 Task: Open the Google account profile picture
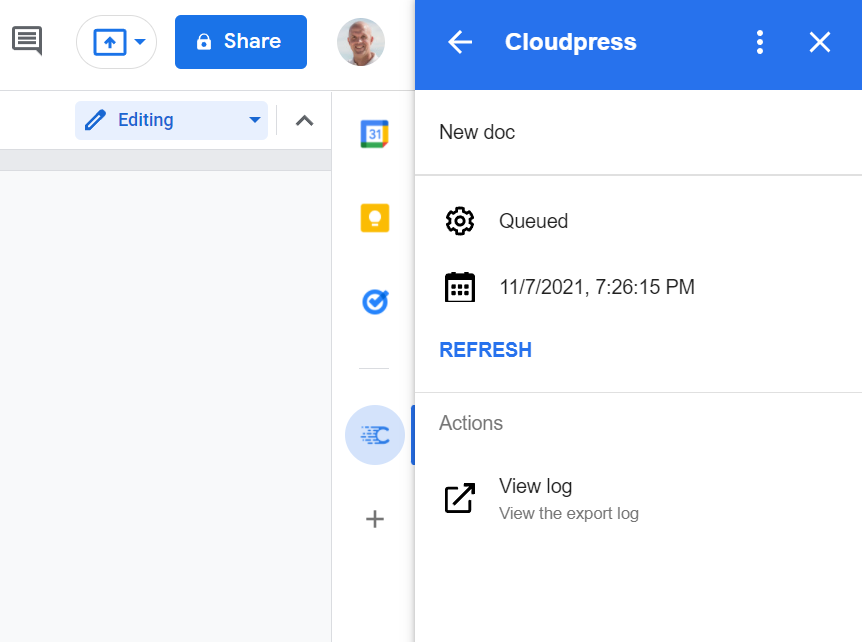tap(361, 42)
